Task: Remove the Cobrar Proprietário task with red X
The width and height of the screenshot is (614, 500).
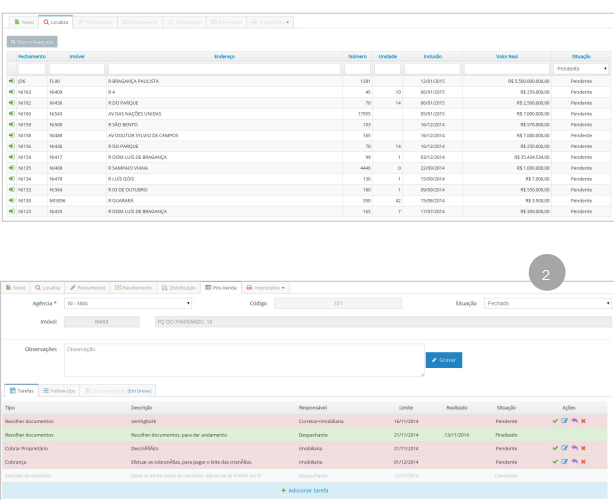Action: click(583, 448)
